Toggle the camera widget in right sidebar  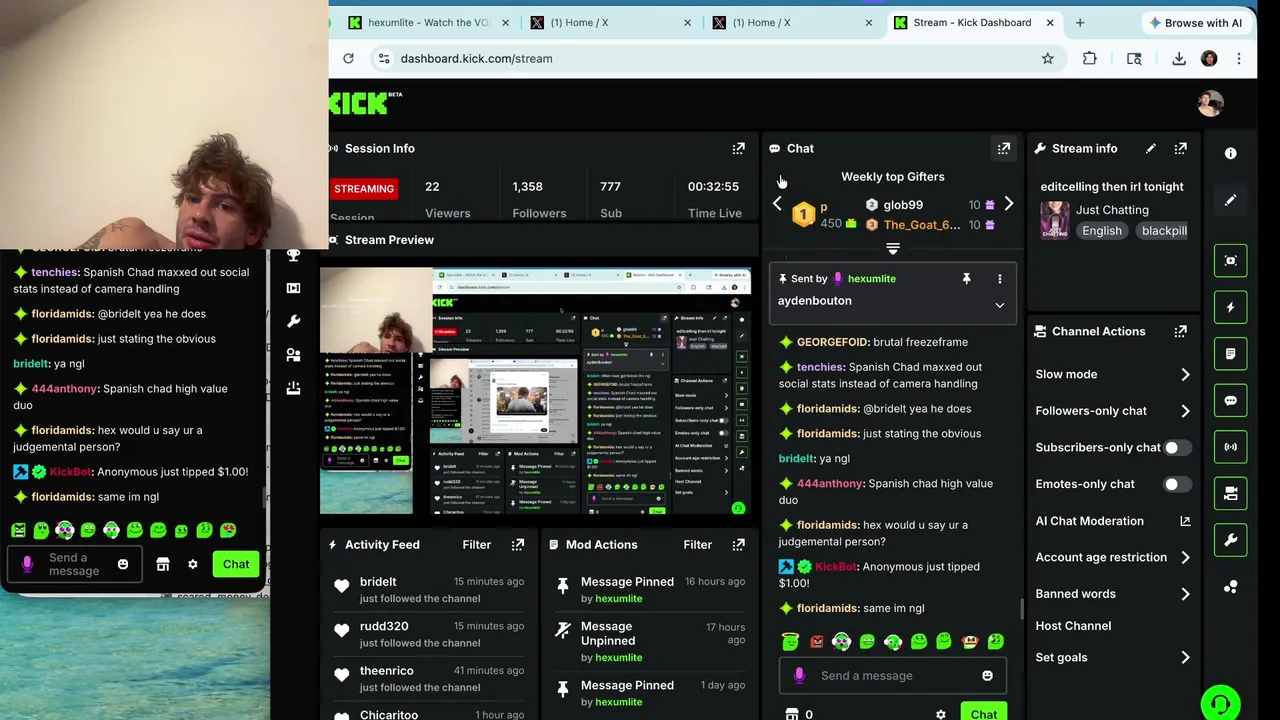pos(1230,493)
